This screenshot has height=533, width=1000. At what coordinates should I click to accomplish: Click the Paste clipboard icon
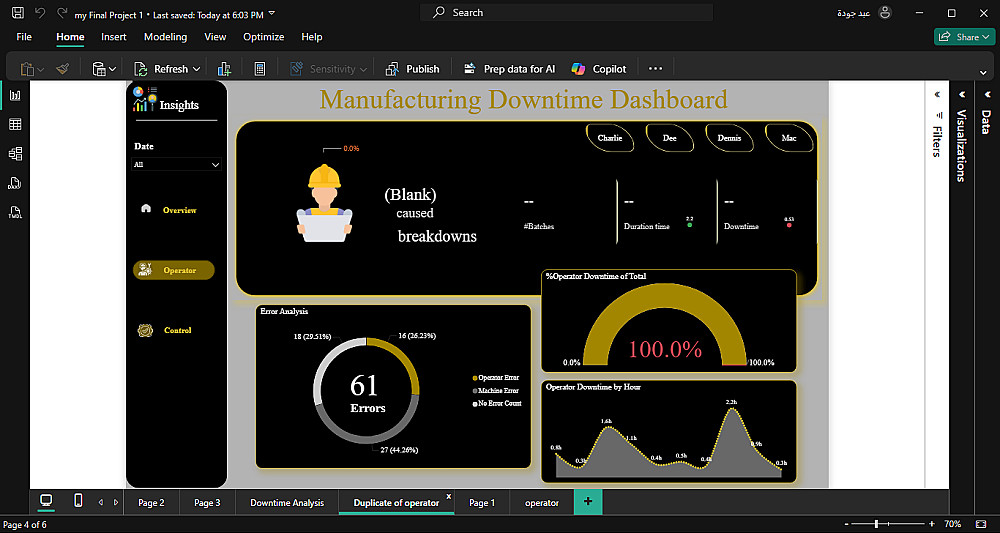click(x=27, y=69)
